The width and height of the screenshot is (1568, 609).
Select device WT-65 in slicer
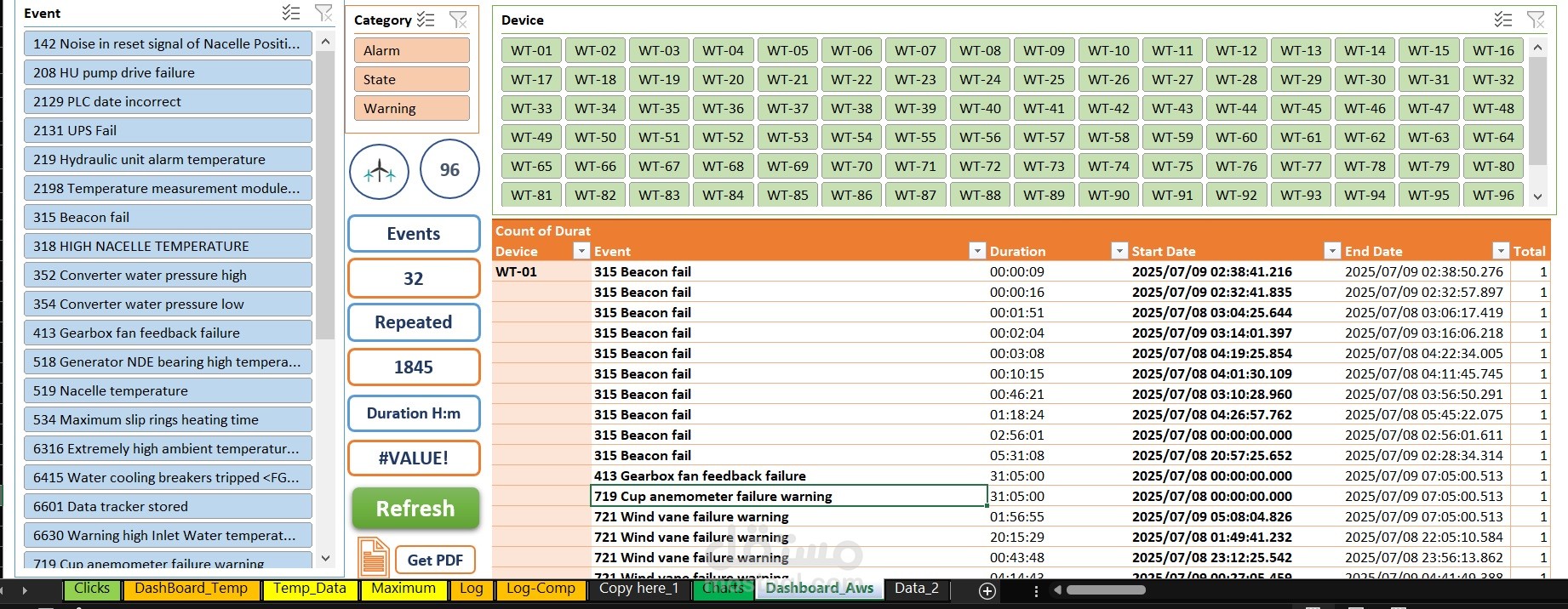tap(531, 166)
